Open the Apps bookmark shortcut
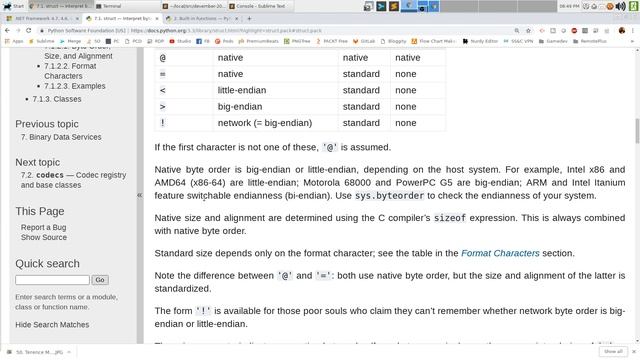 (14, 41)
